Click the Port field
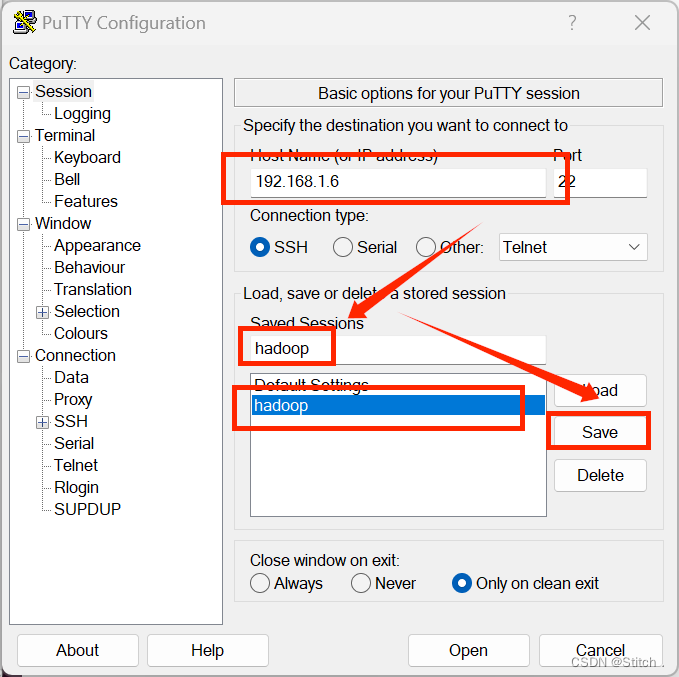The width and height of the screenshot is (679, 677). [600, 182]
